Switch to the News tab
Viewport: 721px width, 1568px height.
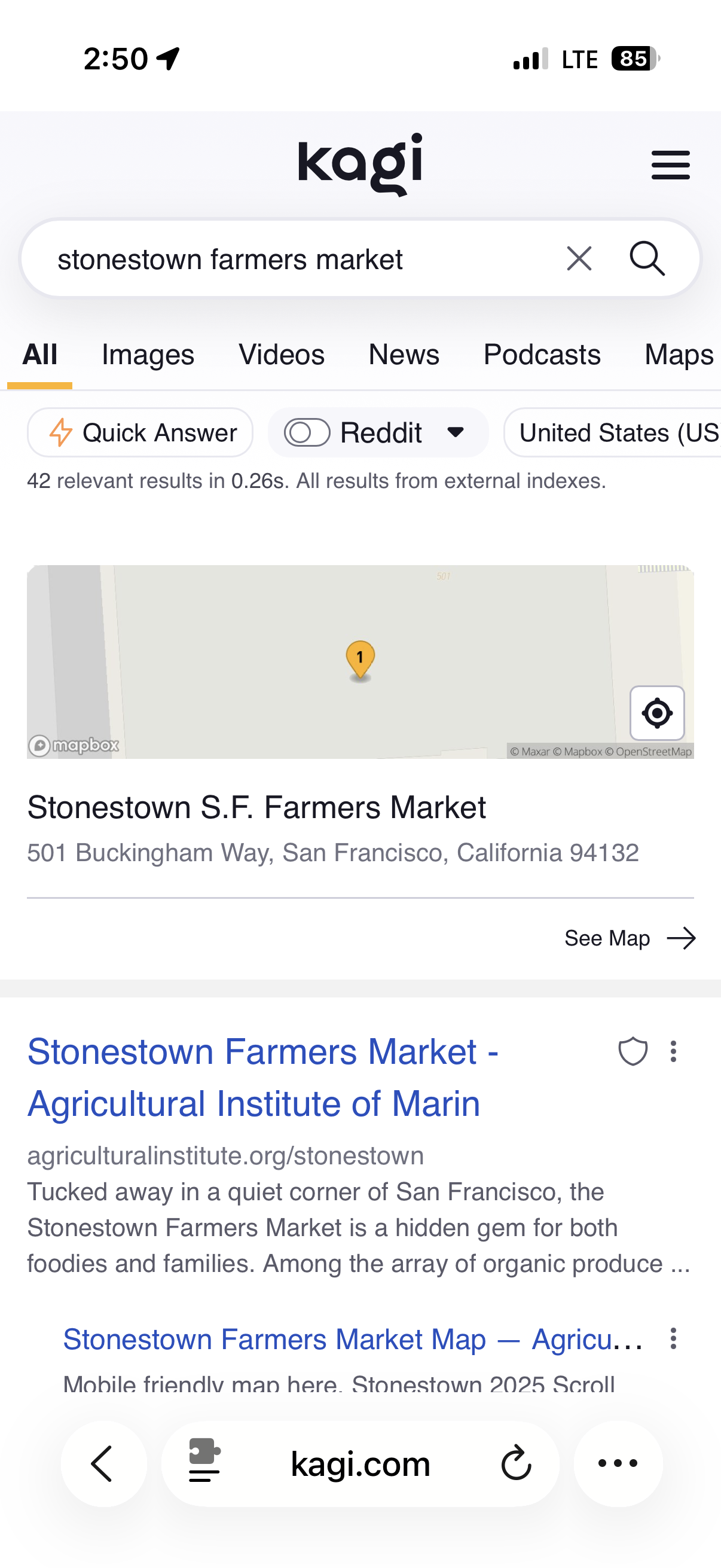pyautogui.click(x=404, y=354)
